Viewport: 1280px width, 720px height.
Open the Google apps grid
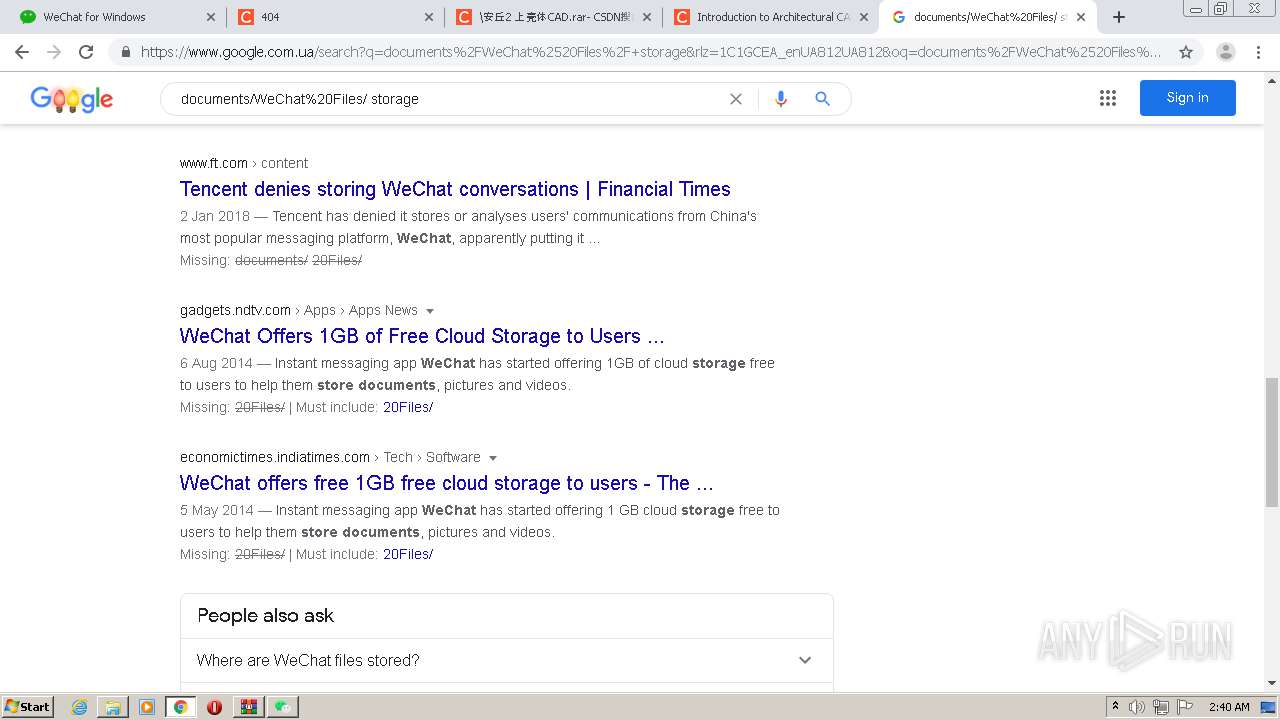1108,98
